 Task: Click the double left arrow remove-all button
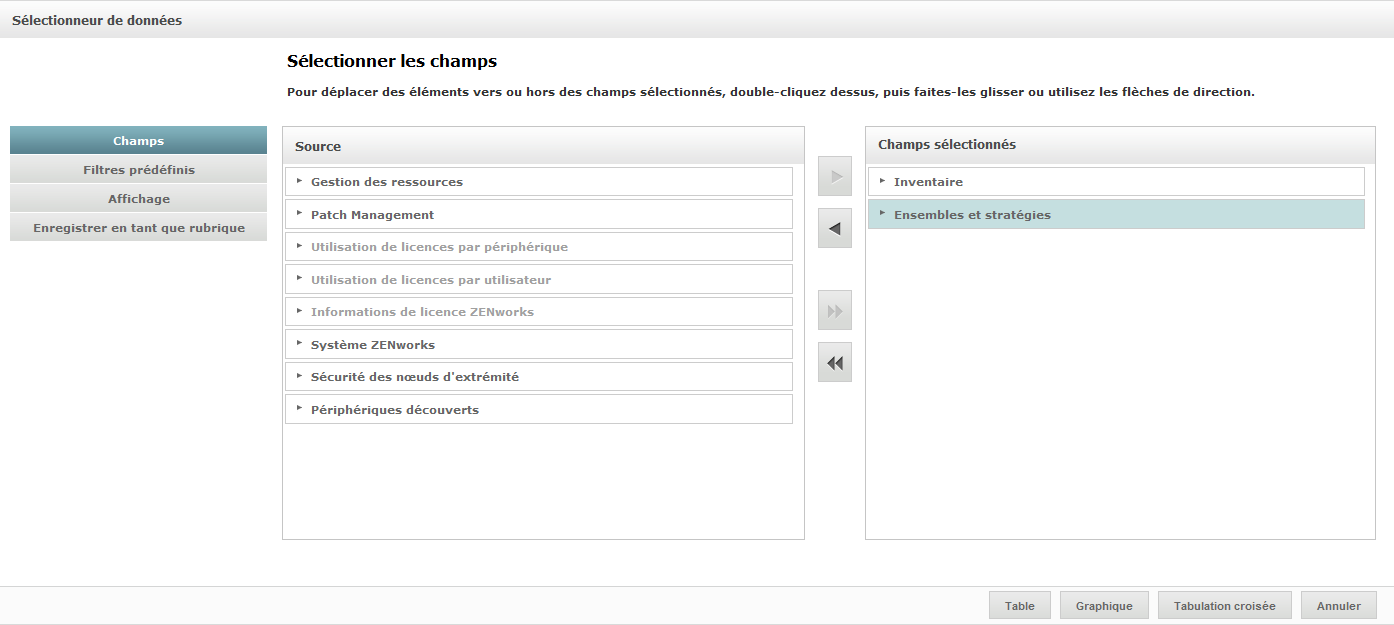pyautogui.click(x=835, y=363)
